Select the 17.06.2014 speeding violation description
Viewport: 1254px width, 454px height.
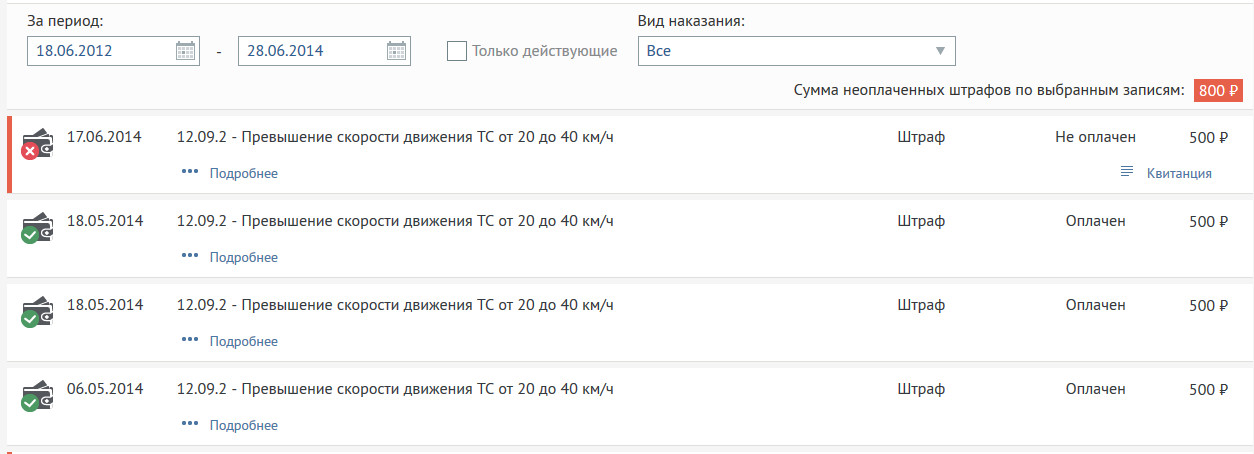click(395, 137)
